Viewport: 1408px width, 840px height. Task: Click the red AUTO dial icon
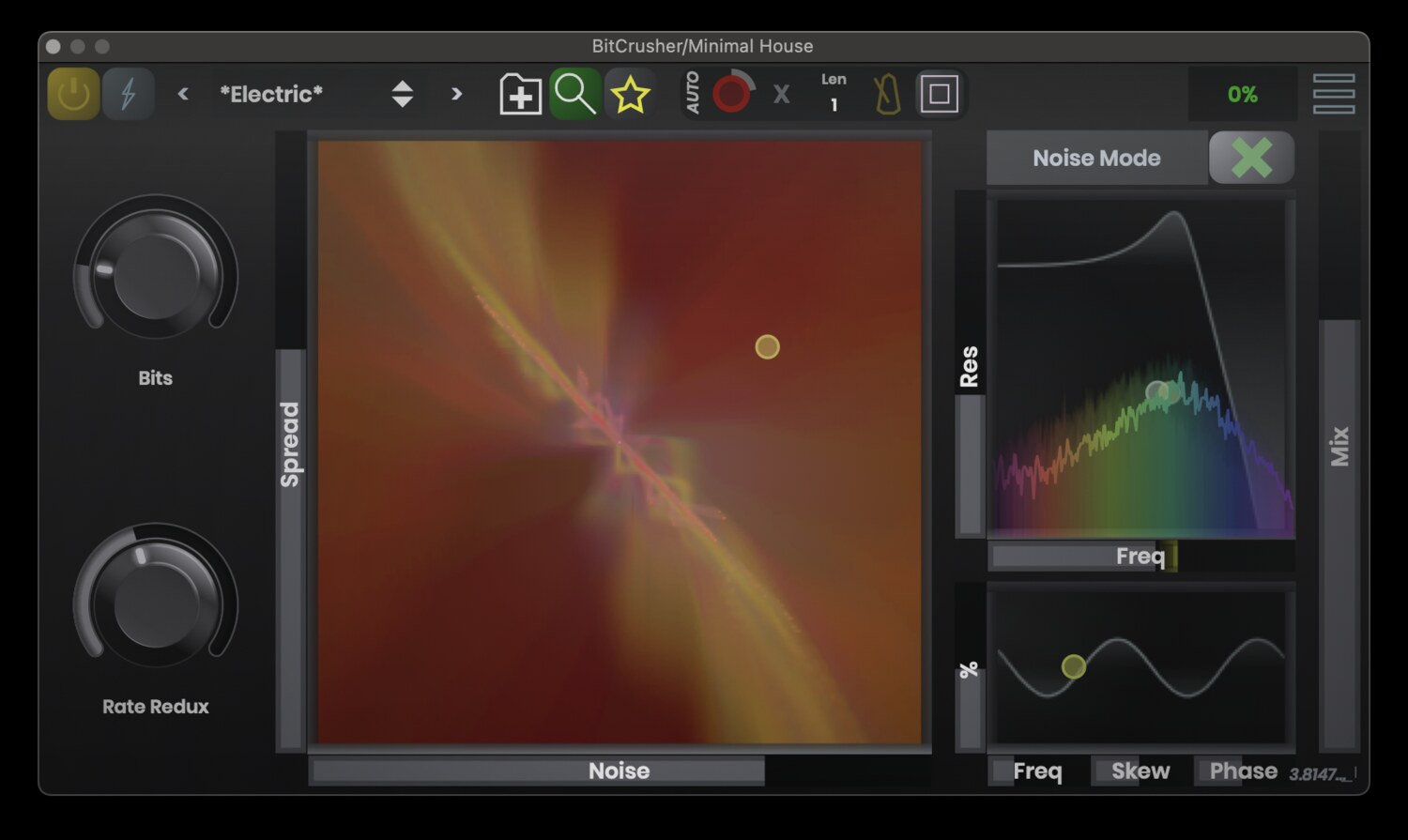click(731, 94)
